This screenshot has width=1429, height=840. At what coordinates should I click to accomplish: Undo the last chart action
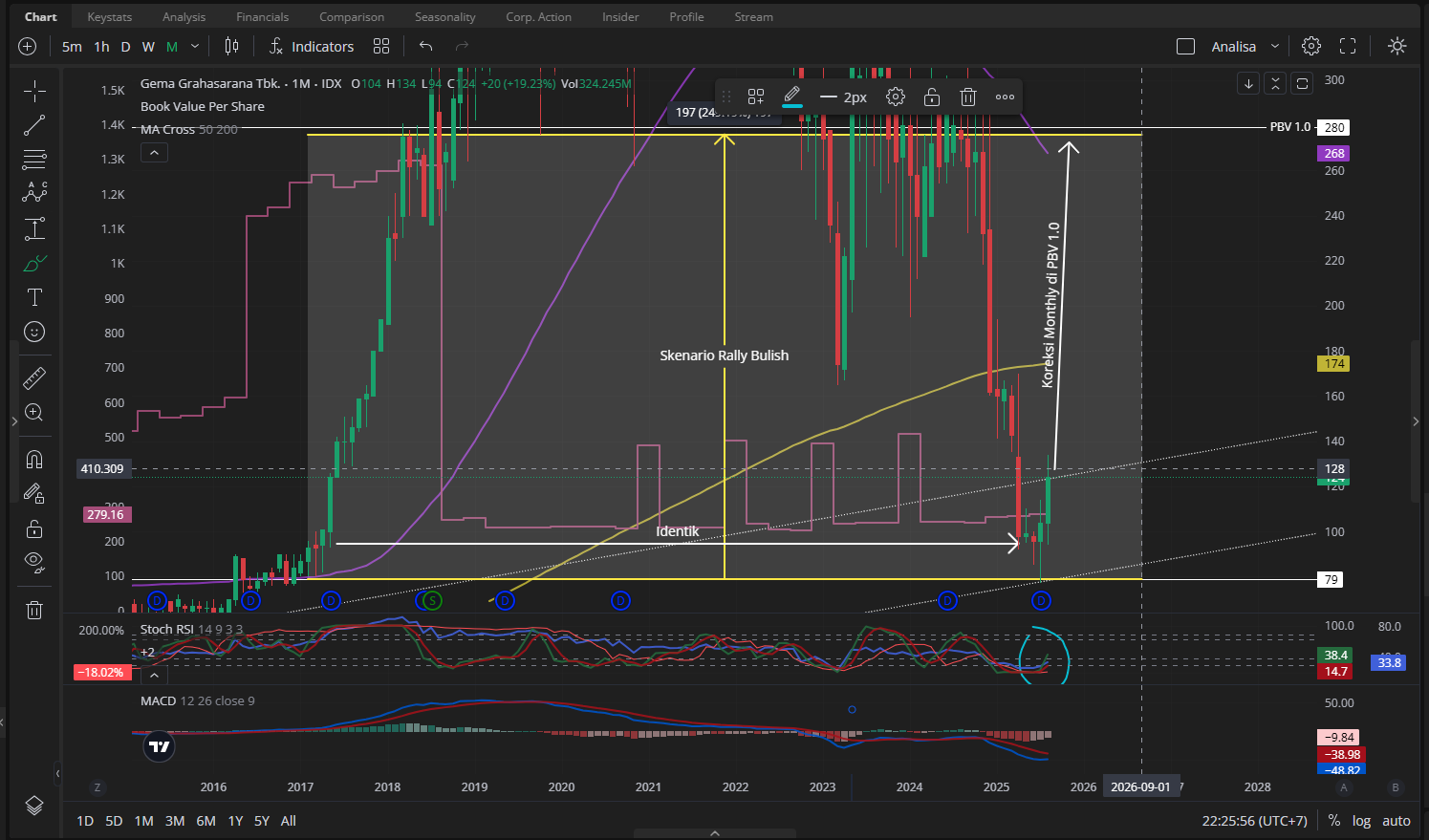(x=426, y=46)
